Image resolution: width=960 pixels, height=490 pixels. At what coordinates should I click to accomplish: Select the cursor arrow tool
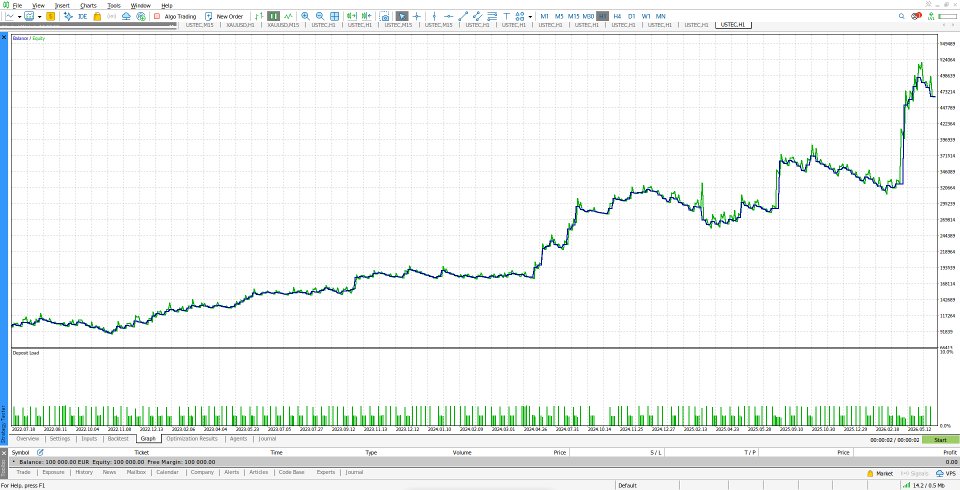pos(402,16)
